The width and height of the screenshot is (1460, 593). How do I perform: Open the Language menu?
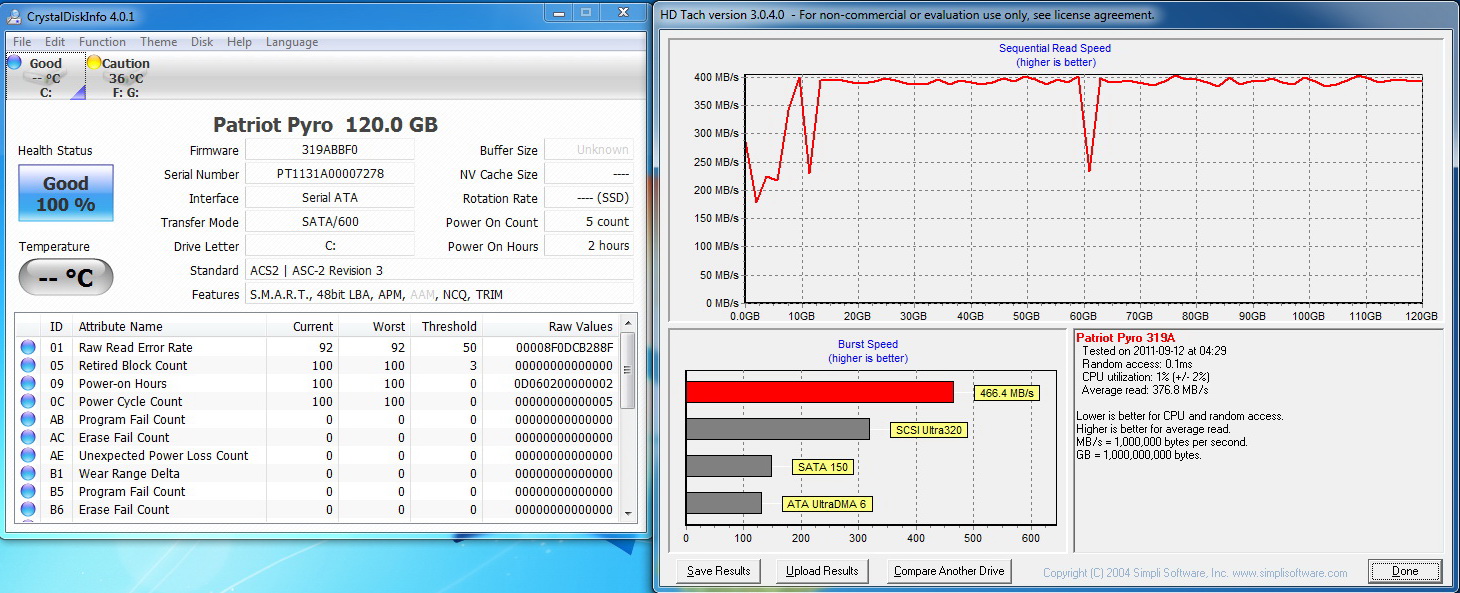(292, 42)
